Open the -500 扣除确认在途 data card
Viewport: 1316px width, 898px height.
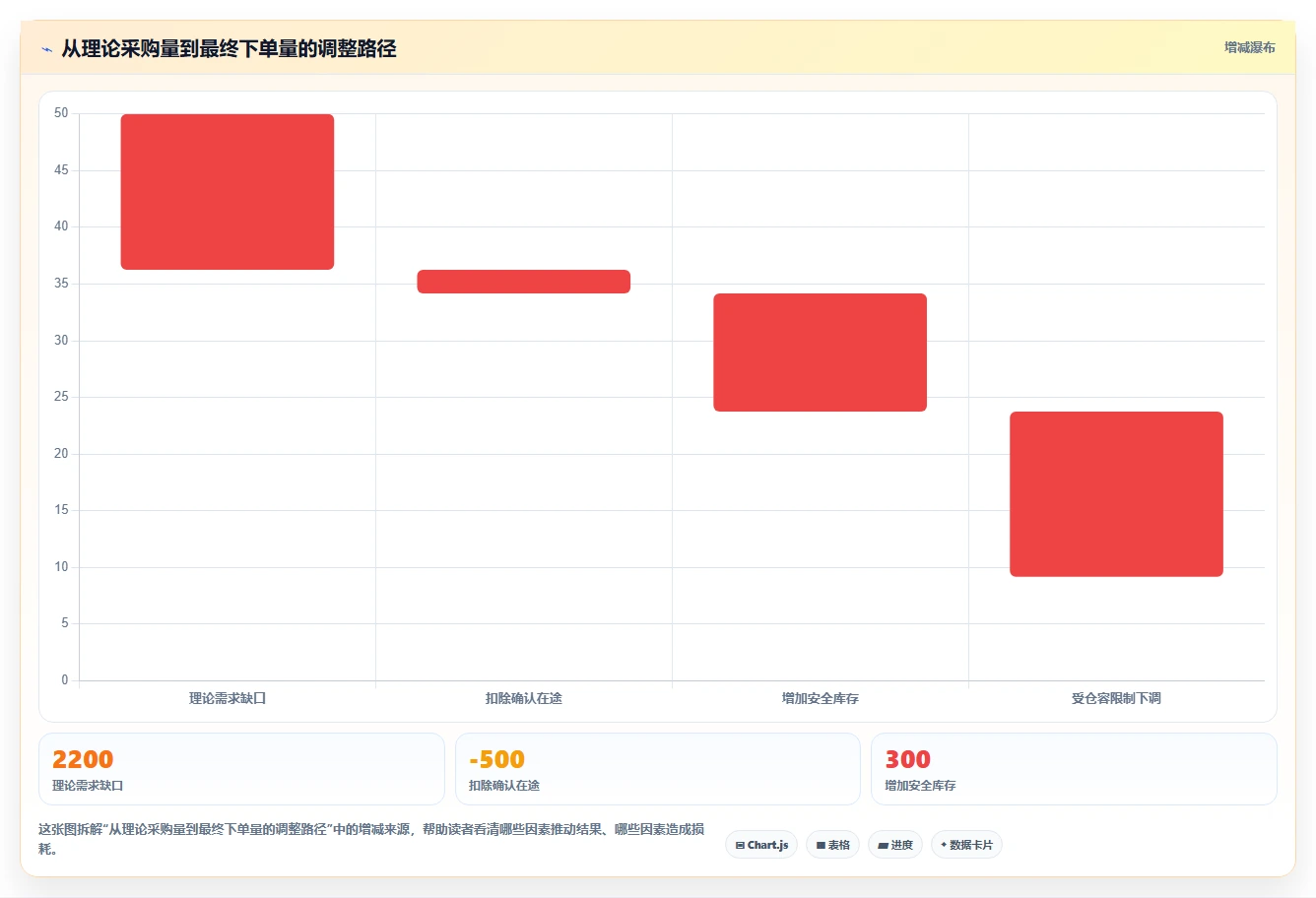coord(658,769)
